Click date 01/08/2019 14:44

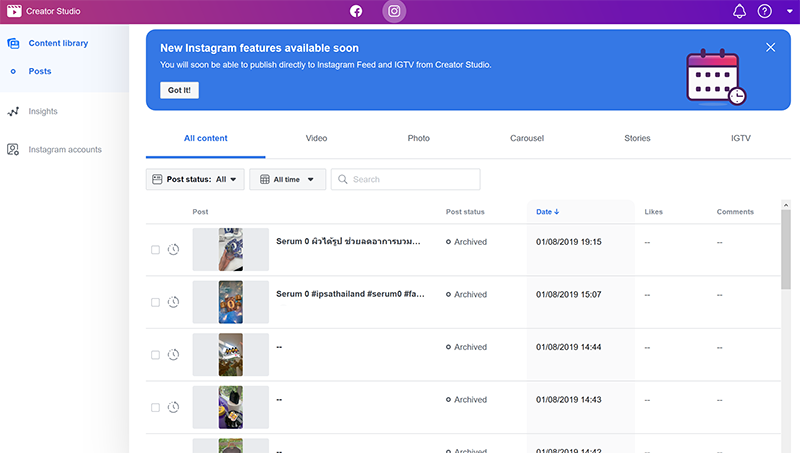[568, 347]
